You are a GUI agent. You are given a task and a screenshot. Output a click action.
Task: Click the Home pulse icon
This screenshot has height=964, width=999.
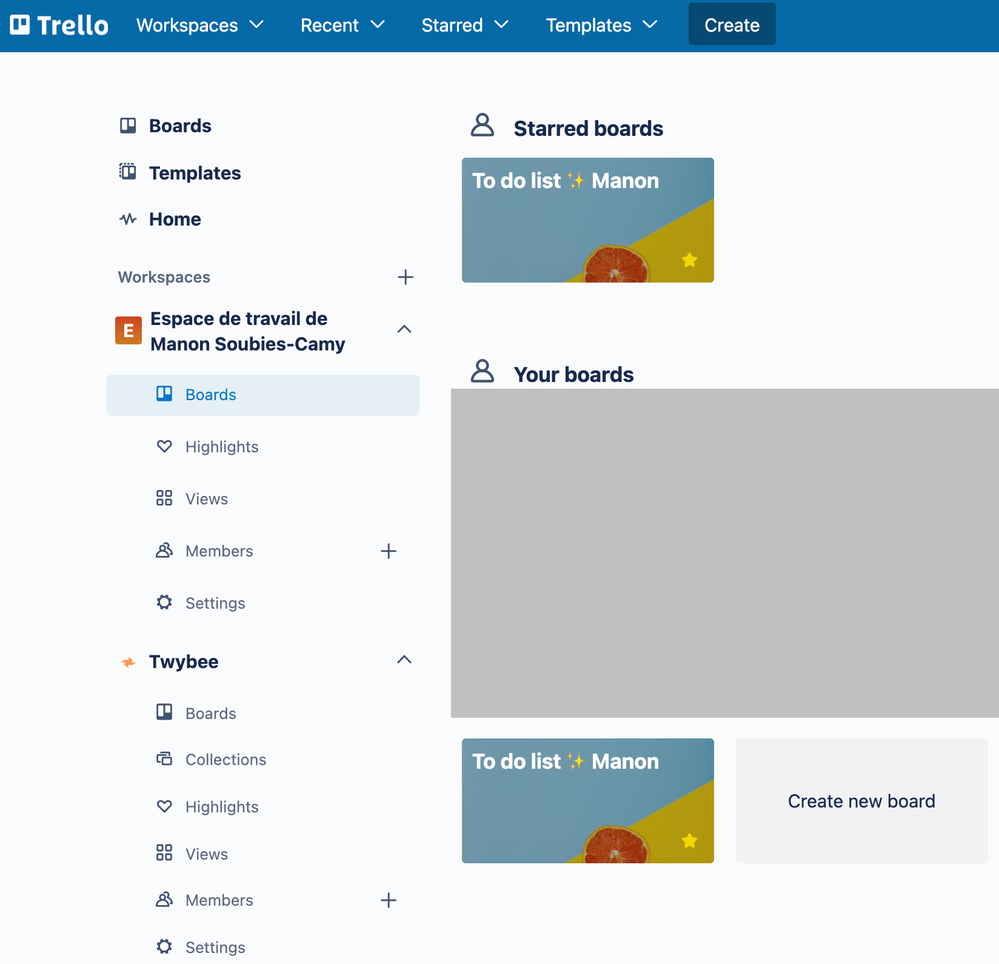point(128,219)
